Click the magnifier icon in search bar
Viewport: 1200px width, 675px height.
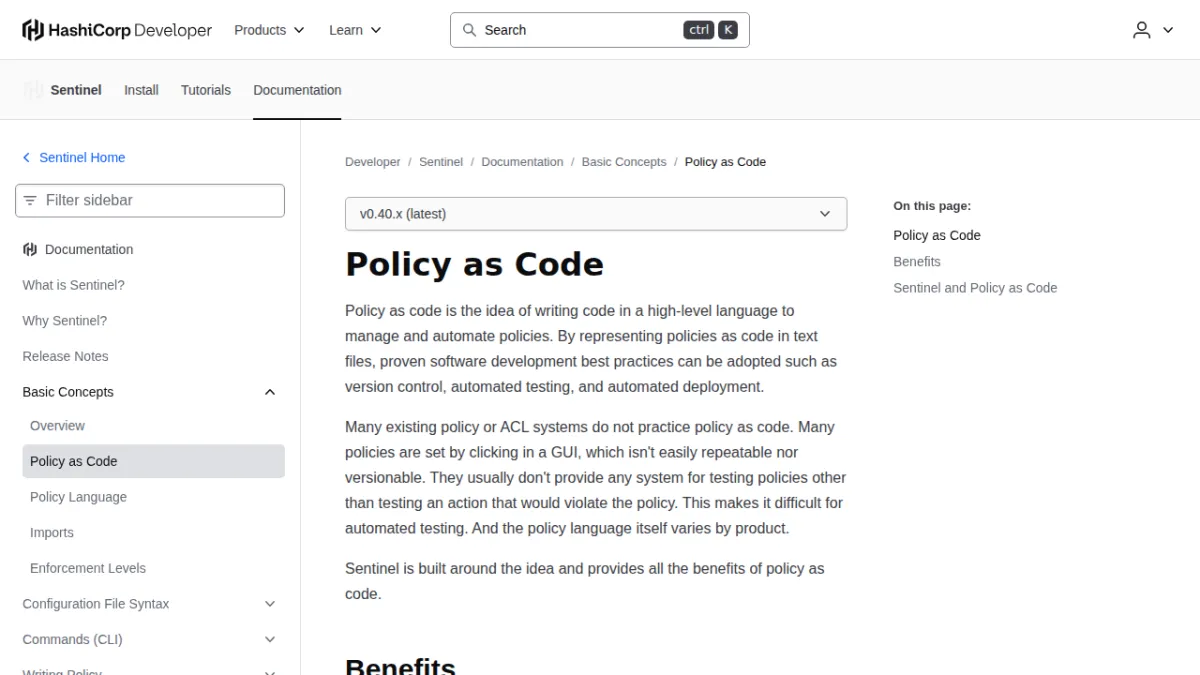469,30
